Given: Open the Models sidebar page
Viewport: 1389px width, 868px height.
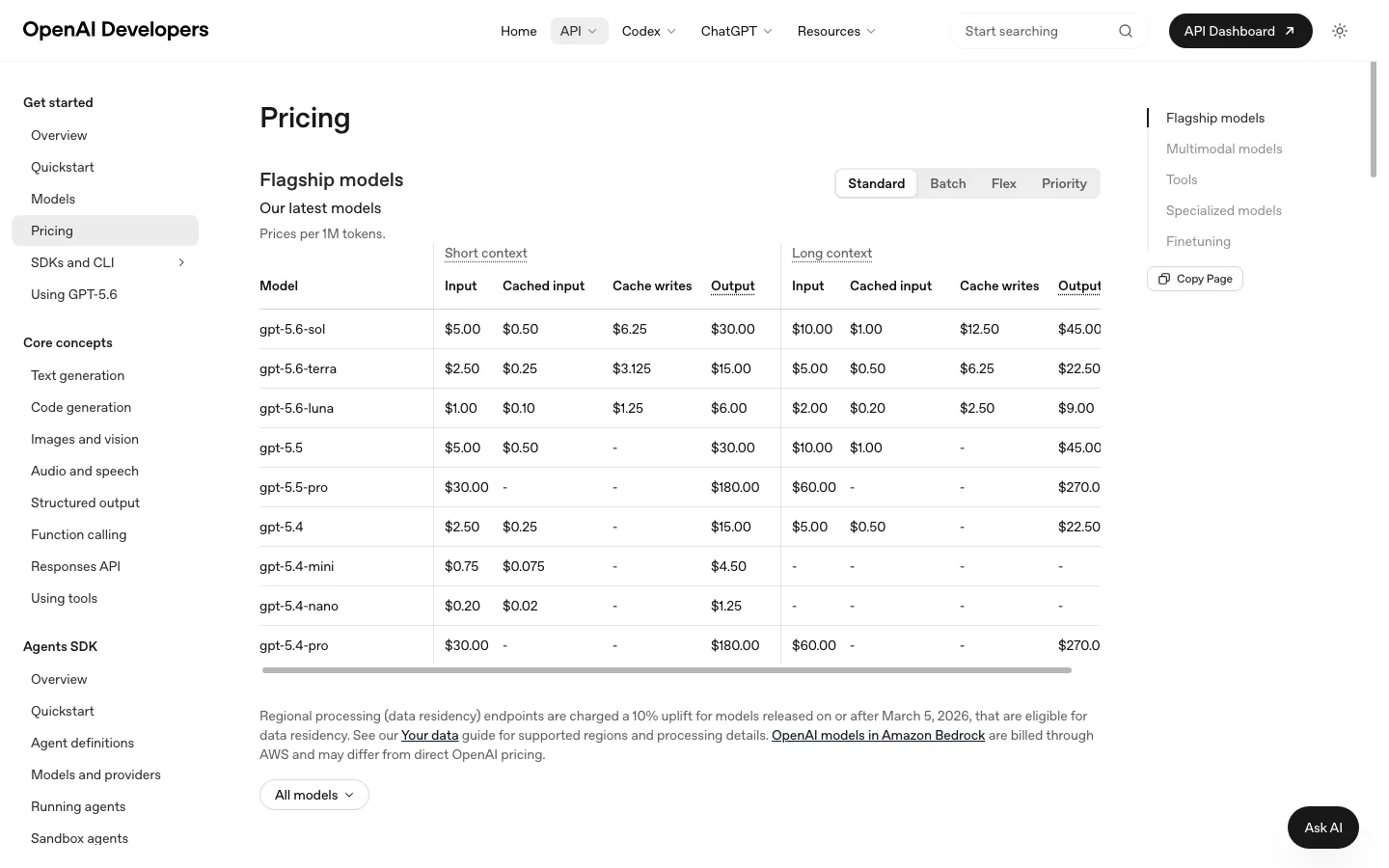Looking at the screenshot, I should click(105, 199).
